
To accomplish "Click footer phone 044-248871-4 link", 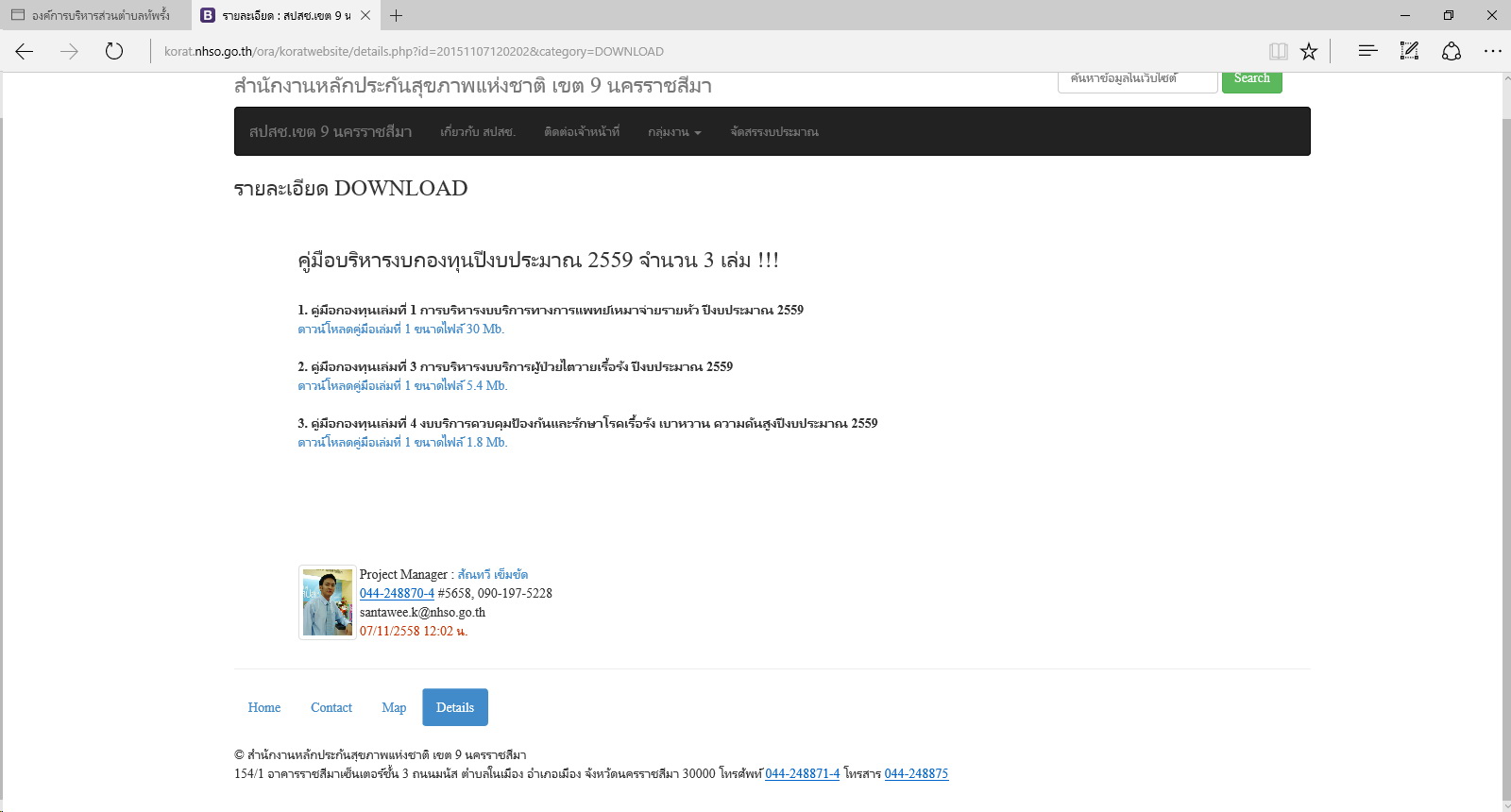I will coord(802,773).
